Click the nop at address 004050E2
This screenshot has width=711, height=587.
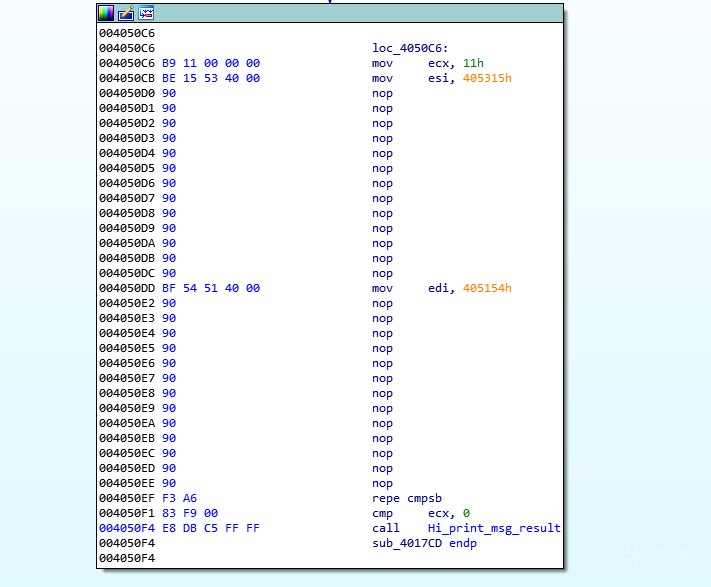(382, 303)
